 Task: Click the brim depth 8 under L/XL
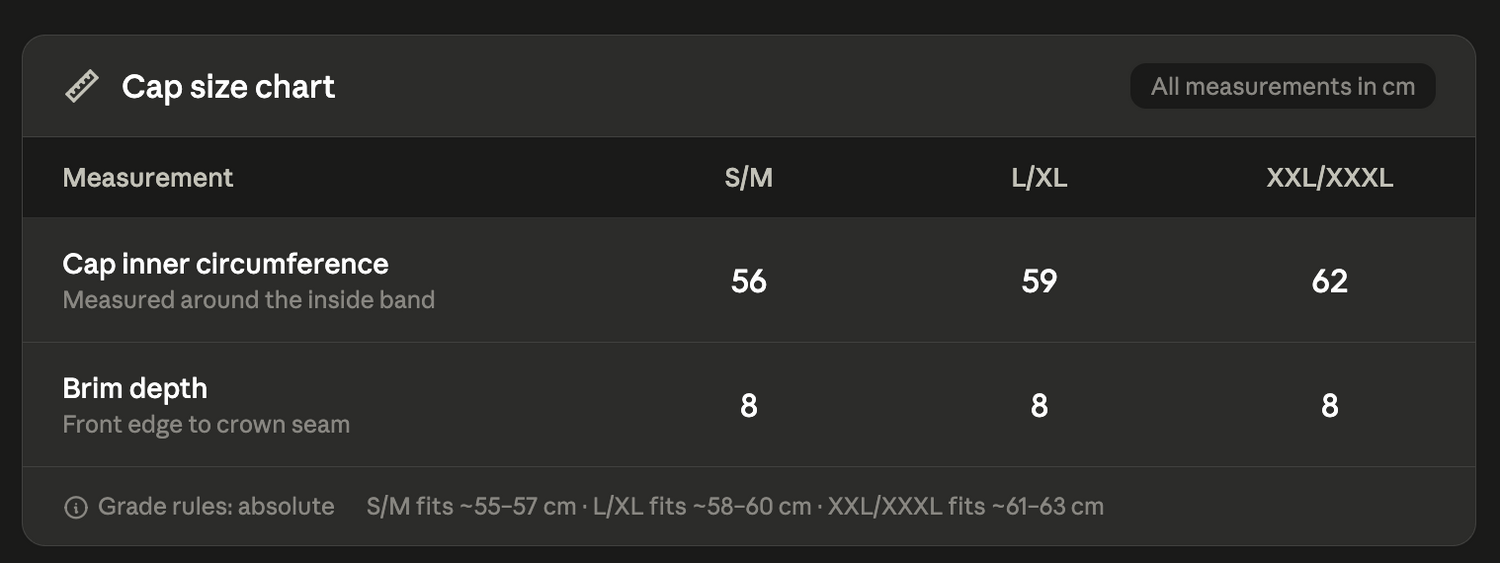tap(1039, 405)
